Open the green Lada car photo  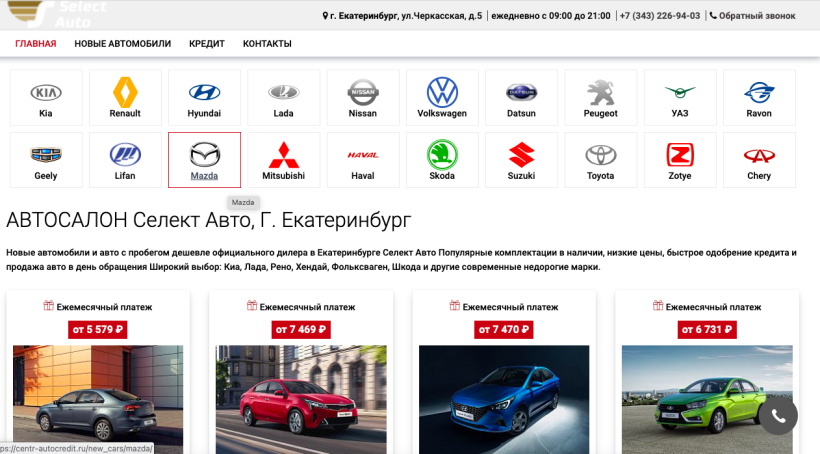[707, 400]
